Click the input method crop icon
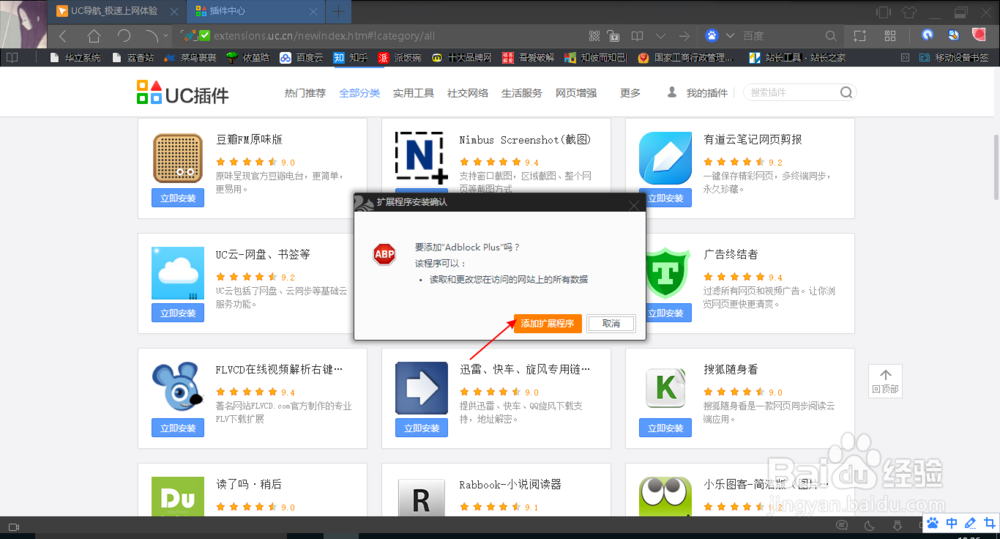The height and width of the screenshot is (539, 1000). 989,523
